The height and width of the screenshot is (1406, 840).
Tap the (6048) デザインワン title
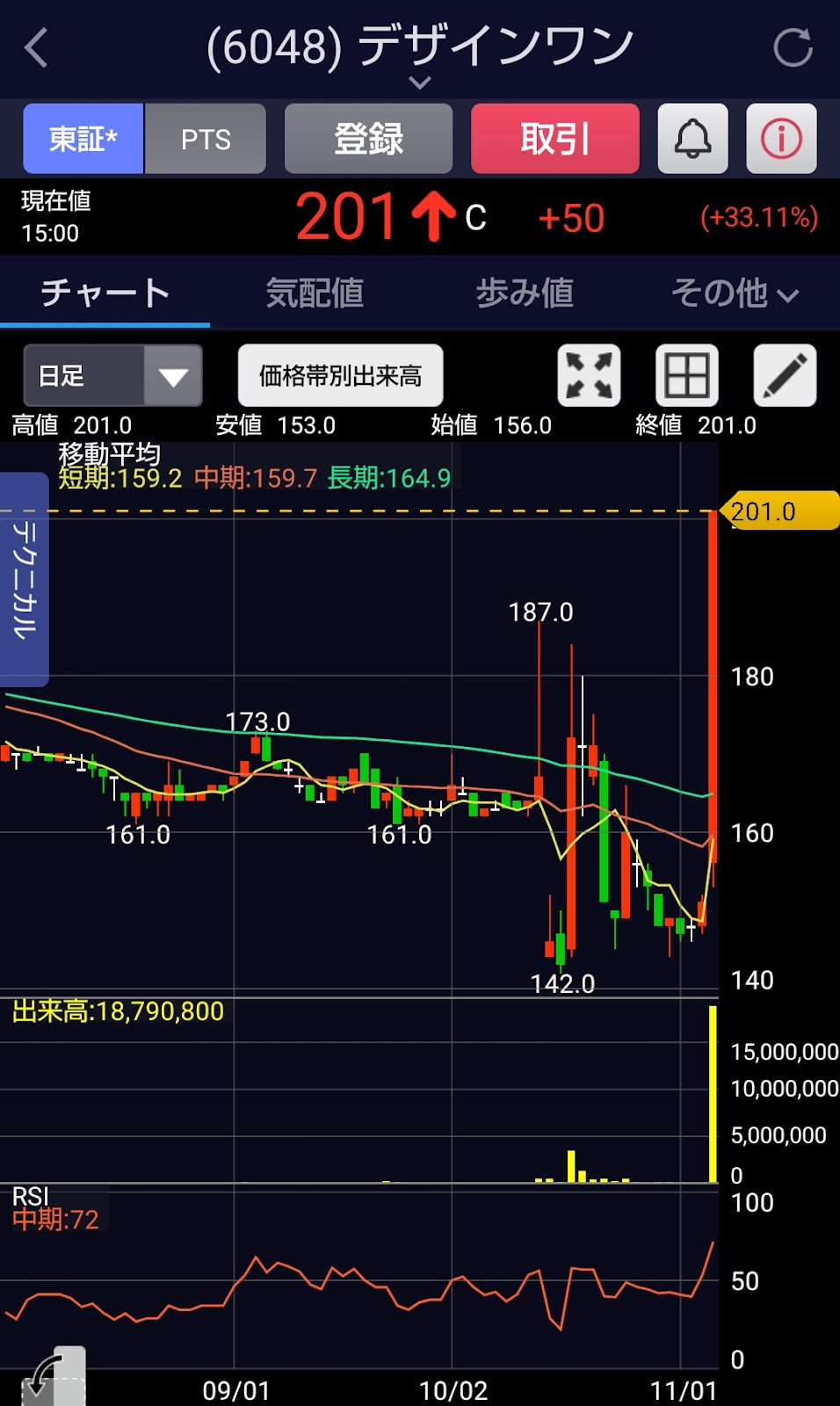pos(420,46)
